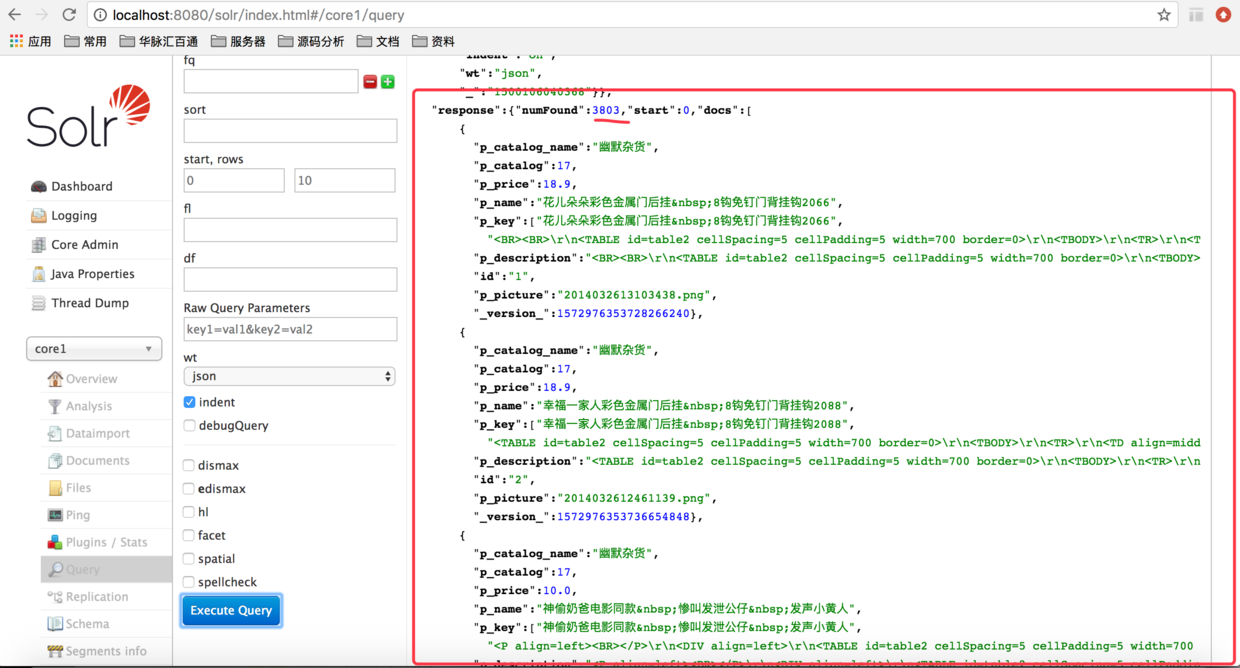This screenshot has height=668, width=1240.
Task: Click the df default field input
Action: pyautogui.click(x=290, y=279)
